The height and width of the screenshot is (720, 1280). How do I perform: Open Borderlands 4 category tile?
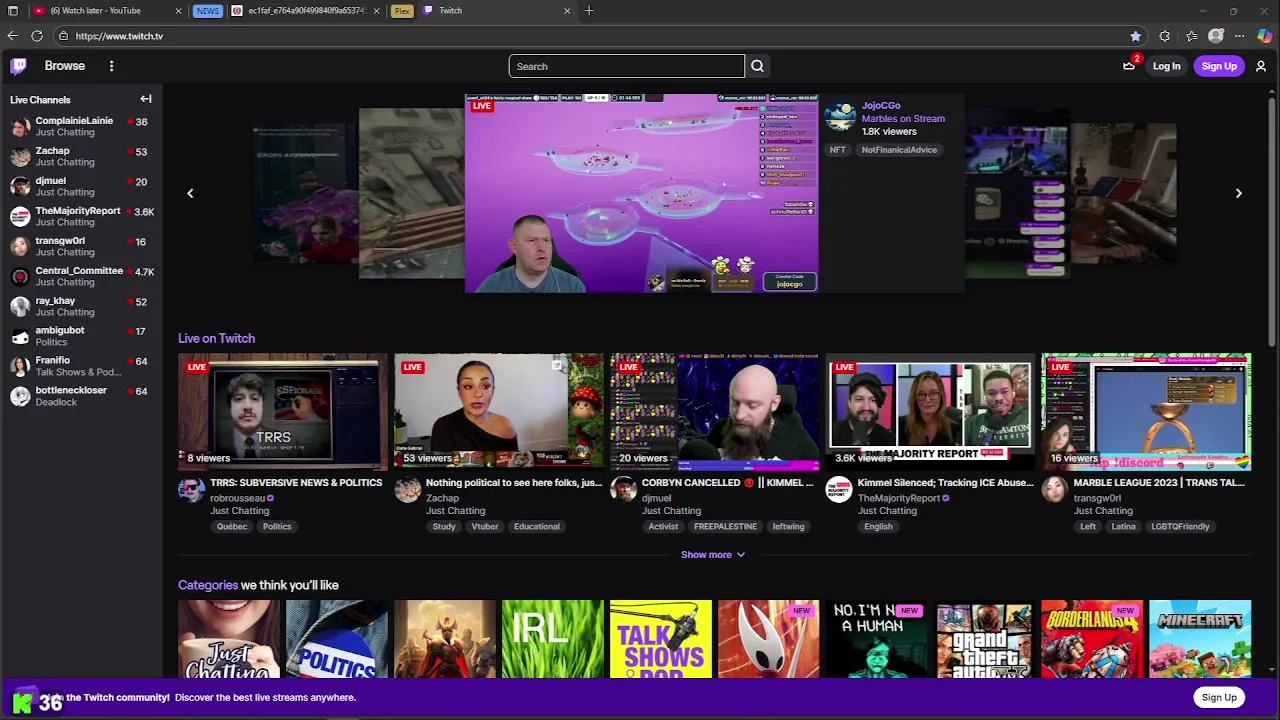click(1092, 639)
